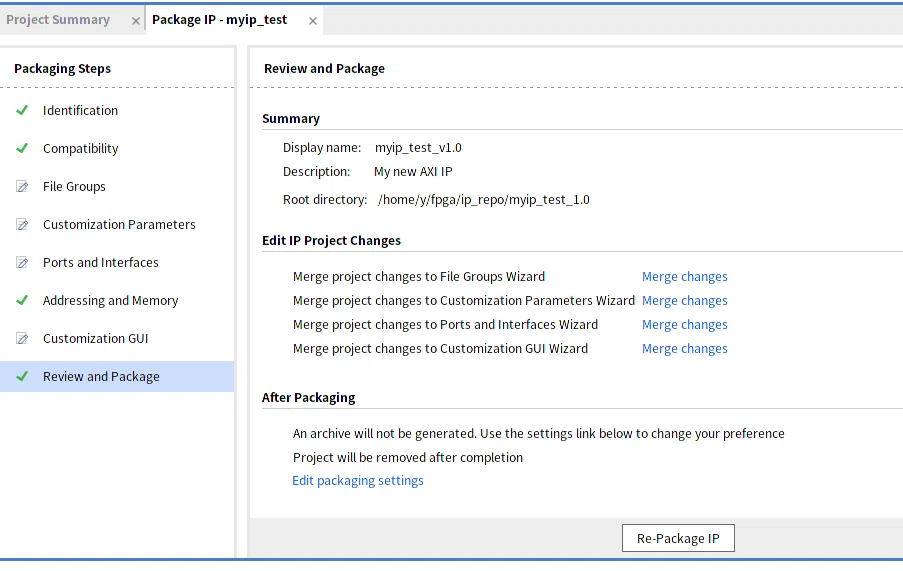Click the 'Root directory:' label

(x=325, y=200)
